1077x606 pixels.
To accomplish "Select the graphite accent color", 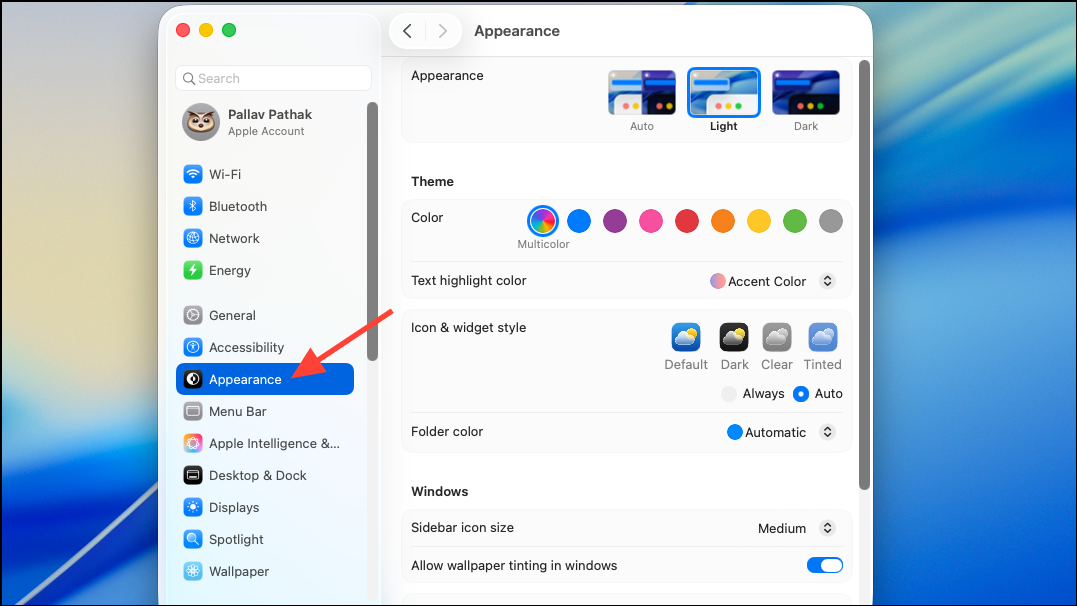I will coord(830,221).
